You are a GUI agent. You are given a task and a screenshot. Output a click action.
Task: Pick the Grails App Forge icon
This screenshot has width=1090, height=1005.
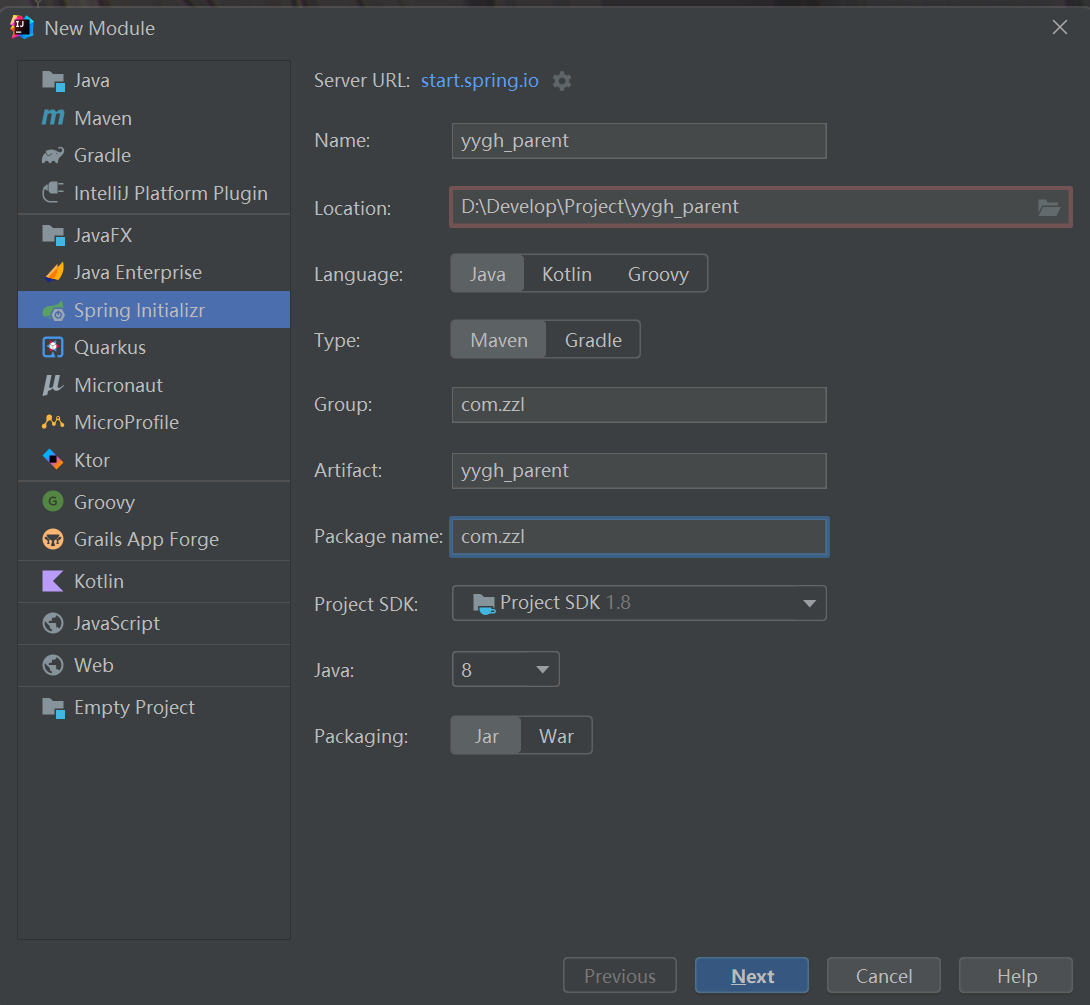tap(53, 539)
